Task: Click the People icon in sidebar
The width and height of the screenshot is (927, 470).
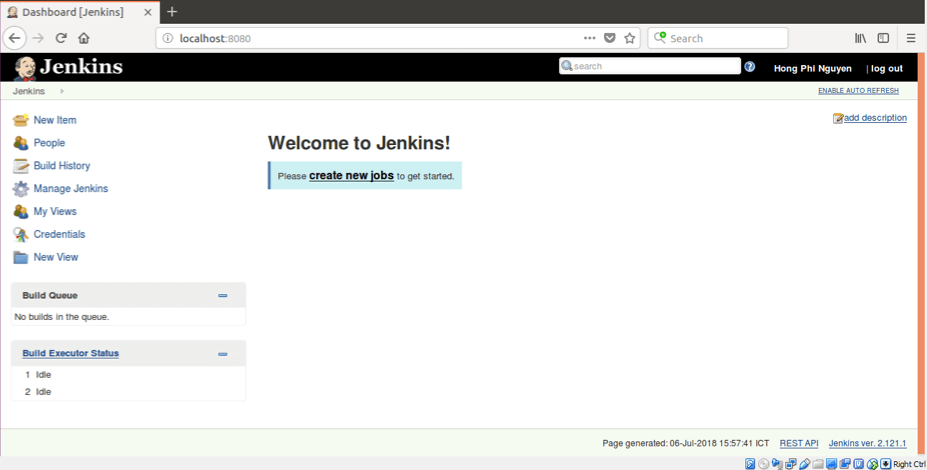Action: click(21, 143)
